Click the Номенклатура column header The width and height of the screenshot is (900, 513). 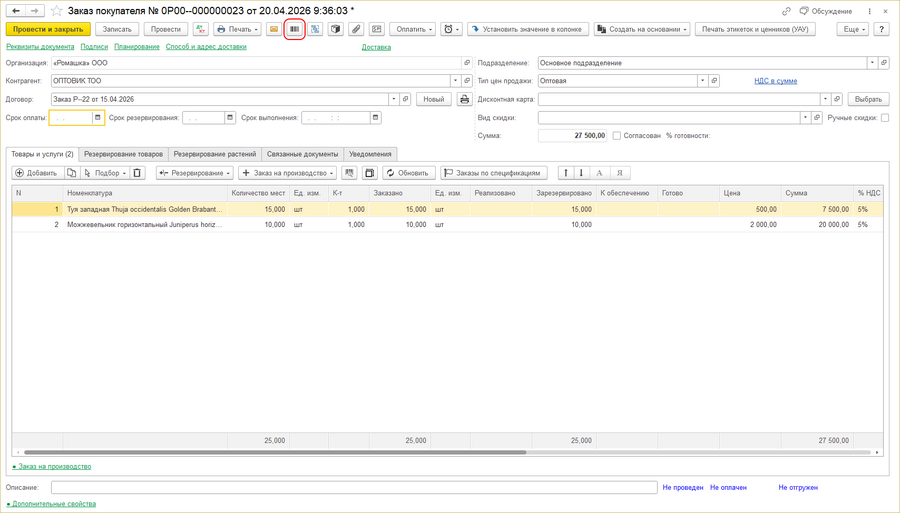[x=145, y=193]
